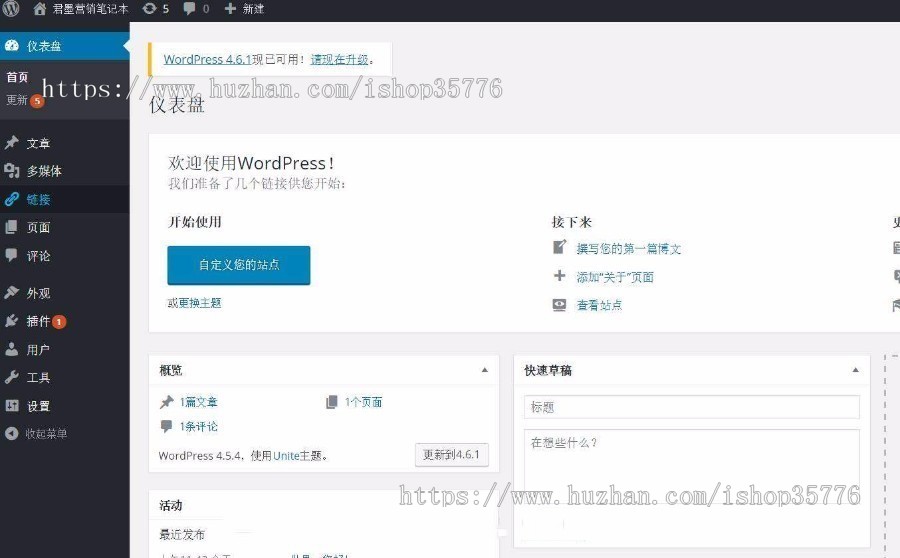Click the home icon beside site name
900x558 pixels.
(40, 9)
